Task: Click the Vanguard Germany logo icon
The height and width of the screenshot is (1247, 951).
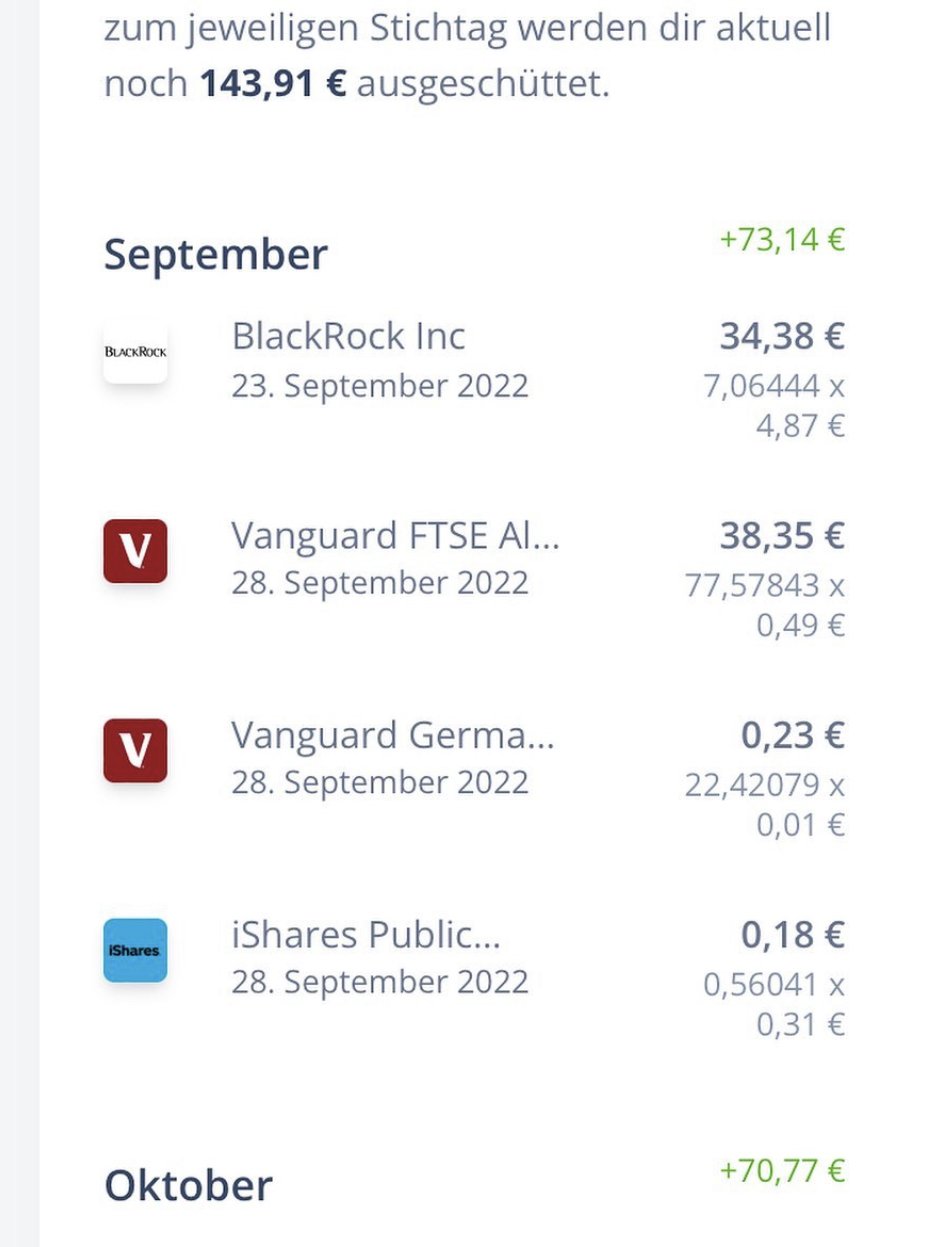Action: click(135, 750)
